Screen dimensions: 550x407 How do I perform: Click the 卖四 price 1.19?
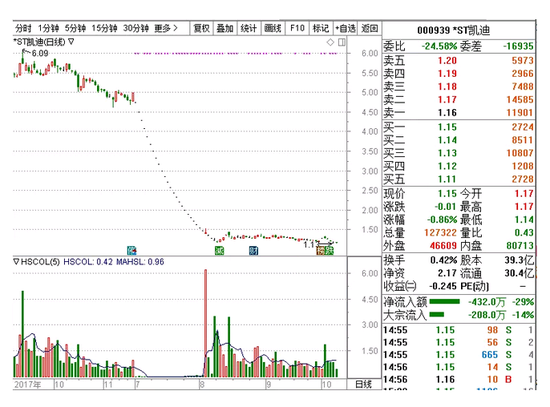(x=447, y=73)
